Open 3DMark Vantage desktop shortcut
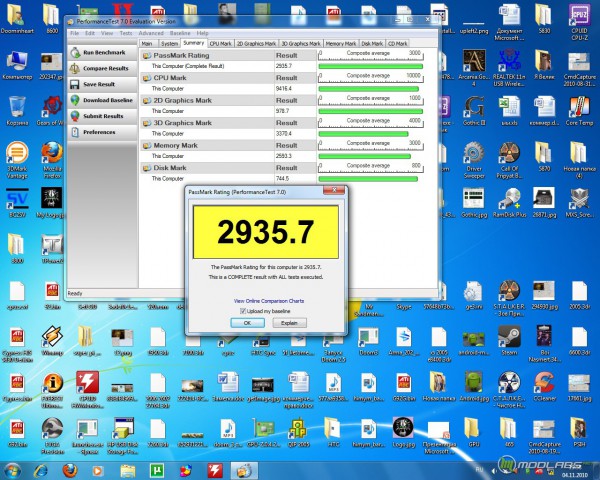This screenshot has width=600, height=480. (x=17, y=160)
